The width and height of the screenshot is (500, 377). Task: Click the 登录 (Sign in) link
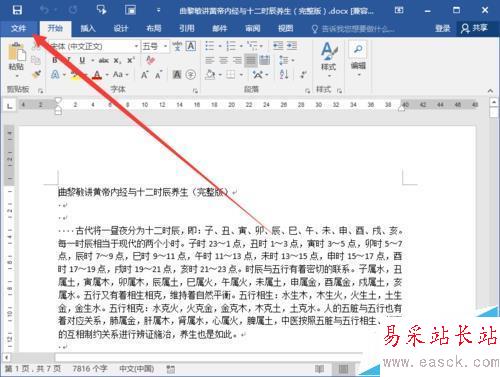click(x=442, y=29)
